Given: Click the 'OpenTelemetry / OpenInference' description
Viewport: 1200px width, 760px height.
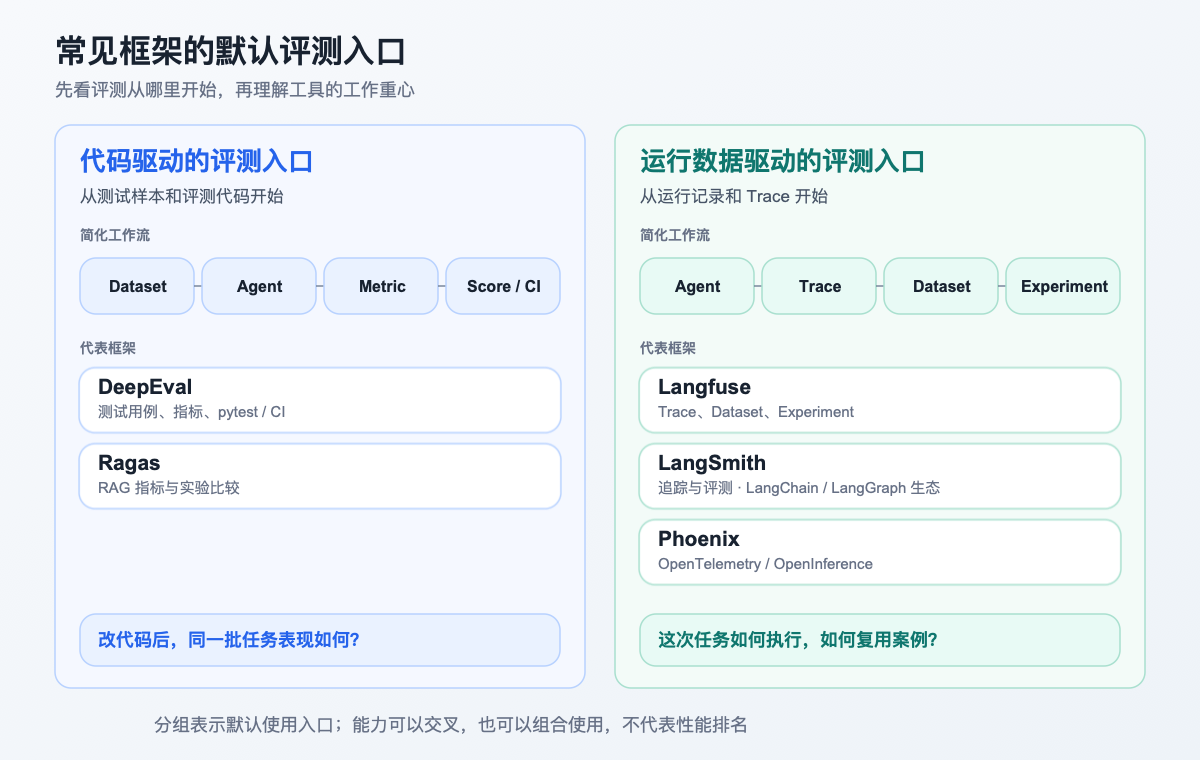Looking at the screenshot, I should click(x=765, y=564).
